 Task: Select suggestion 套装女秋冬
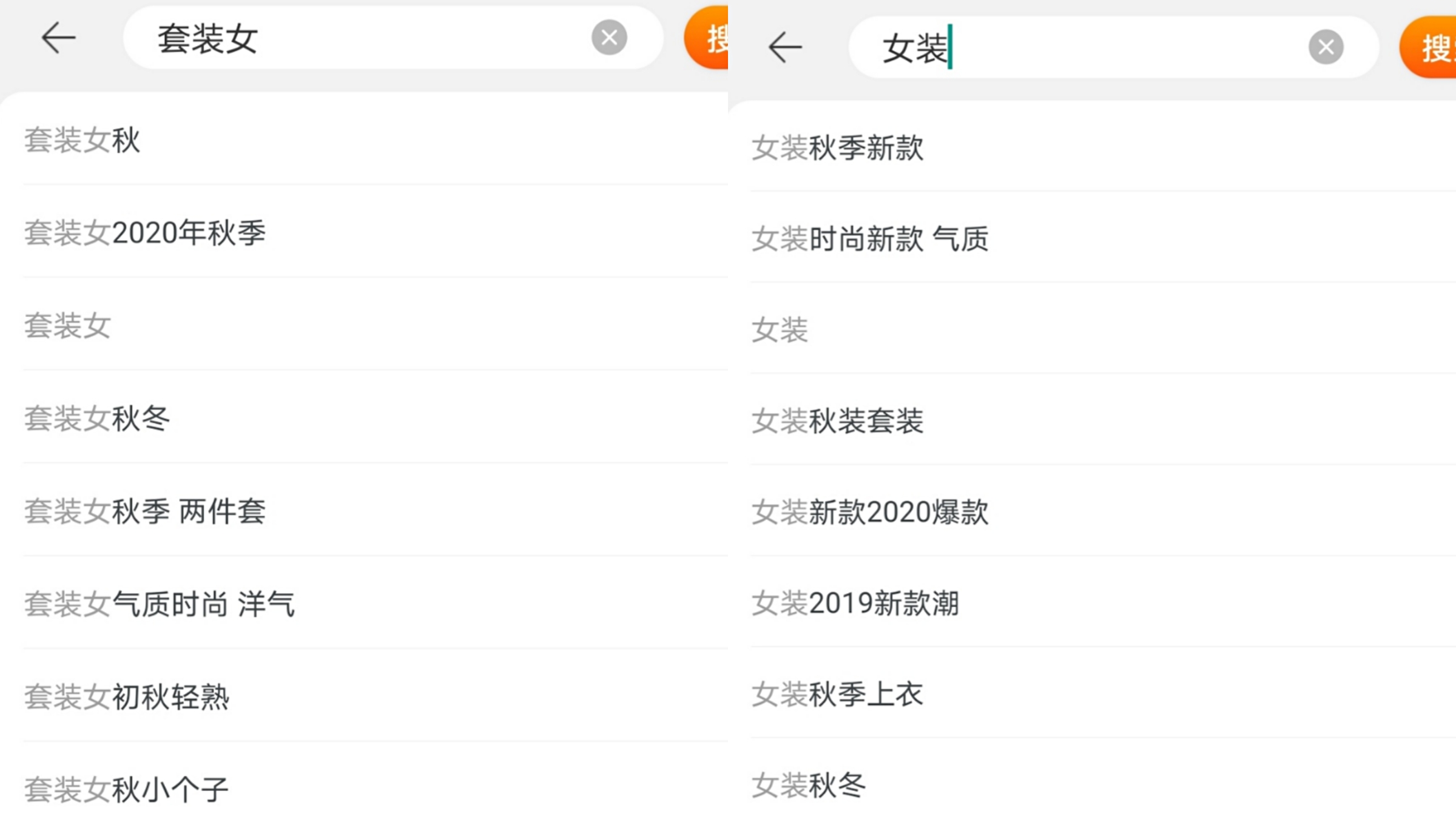pyautogui.click(x=97, y=419)
